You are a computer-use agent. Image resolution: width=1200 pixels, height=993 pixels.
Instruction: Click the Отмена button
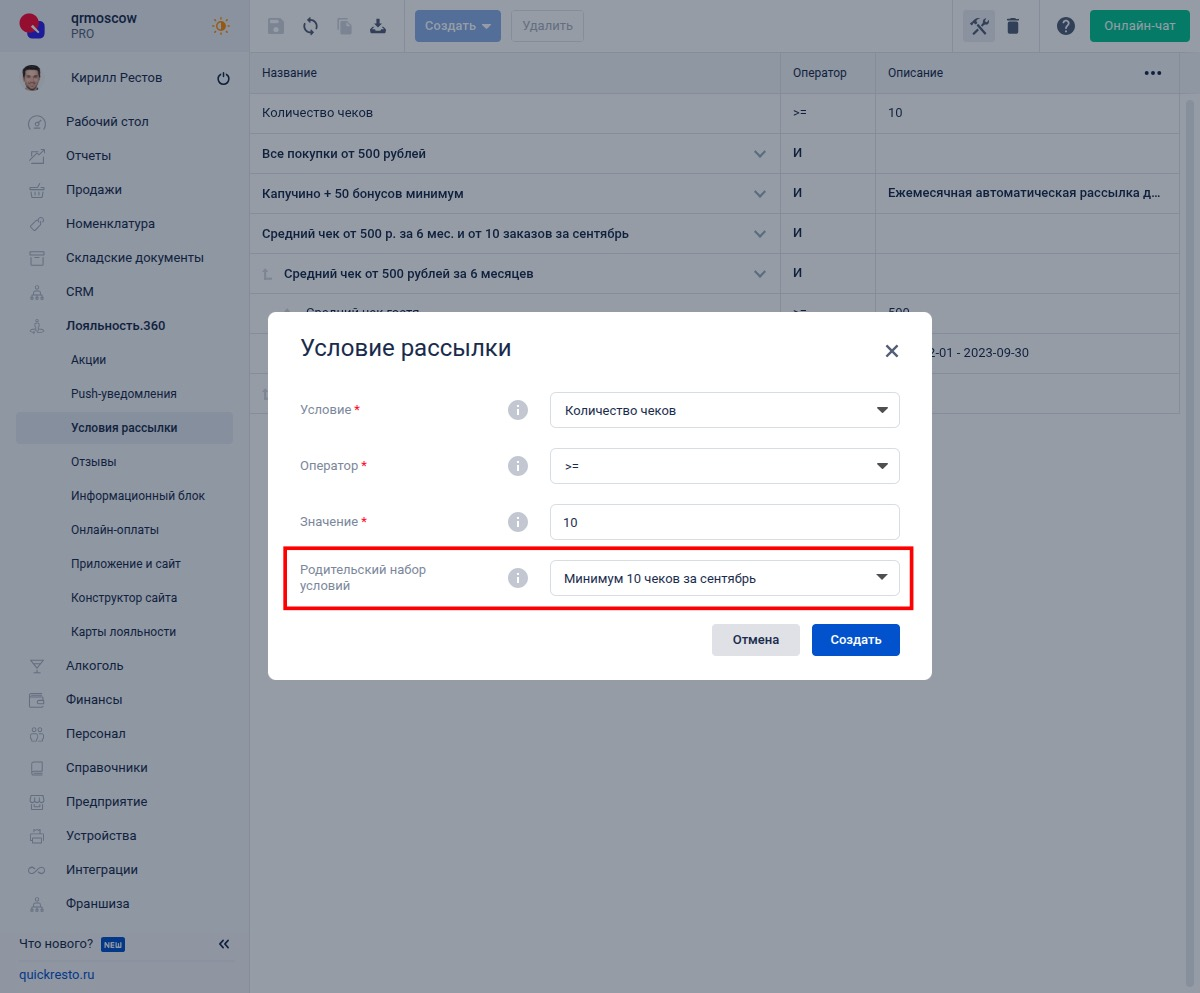pyautogui.click(x=756, y=640)
